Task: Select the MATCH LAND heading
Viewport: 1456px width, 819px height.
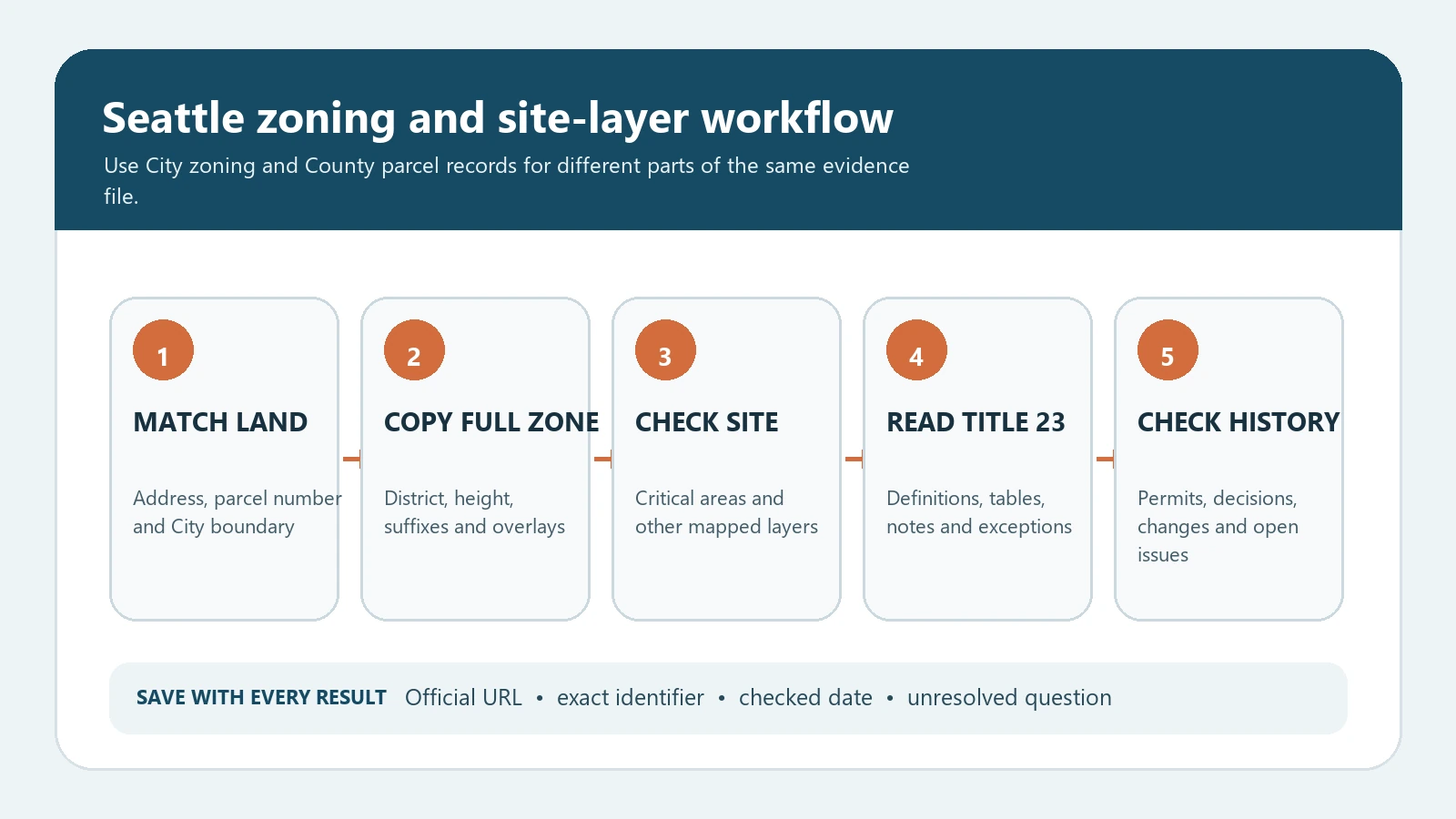Action: (220, 422)
